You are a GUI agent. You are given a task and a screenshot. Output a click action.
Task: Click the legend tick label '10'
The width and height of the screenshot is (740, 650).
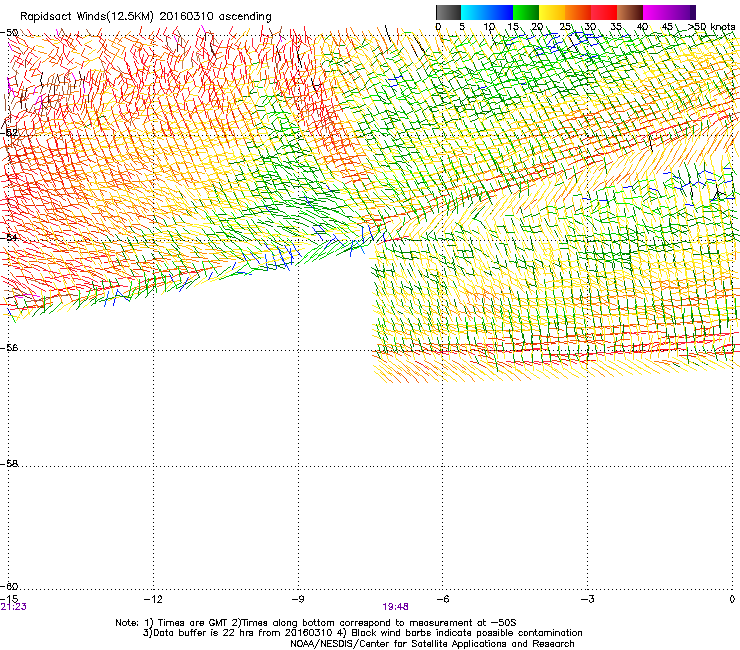pos(488,27)
